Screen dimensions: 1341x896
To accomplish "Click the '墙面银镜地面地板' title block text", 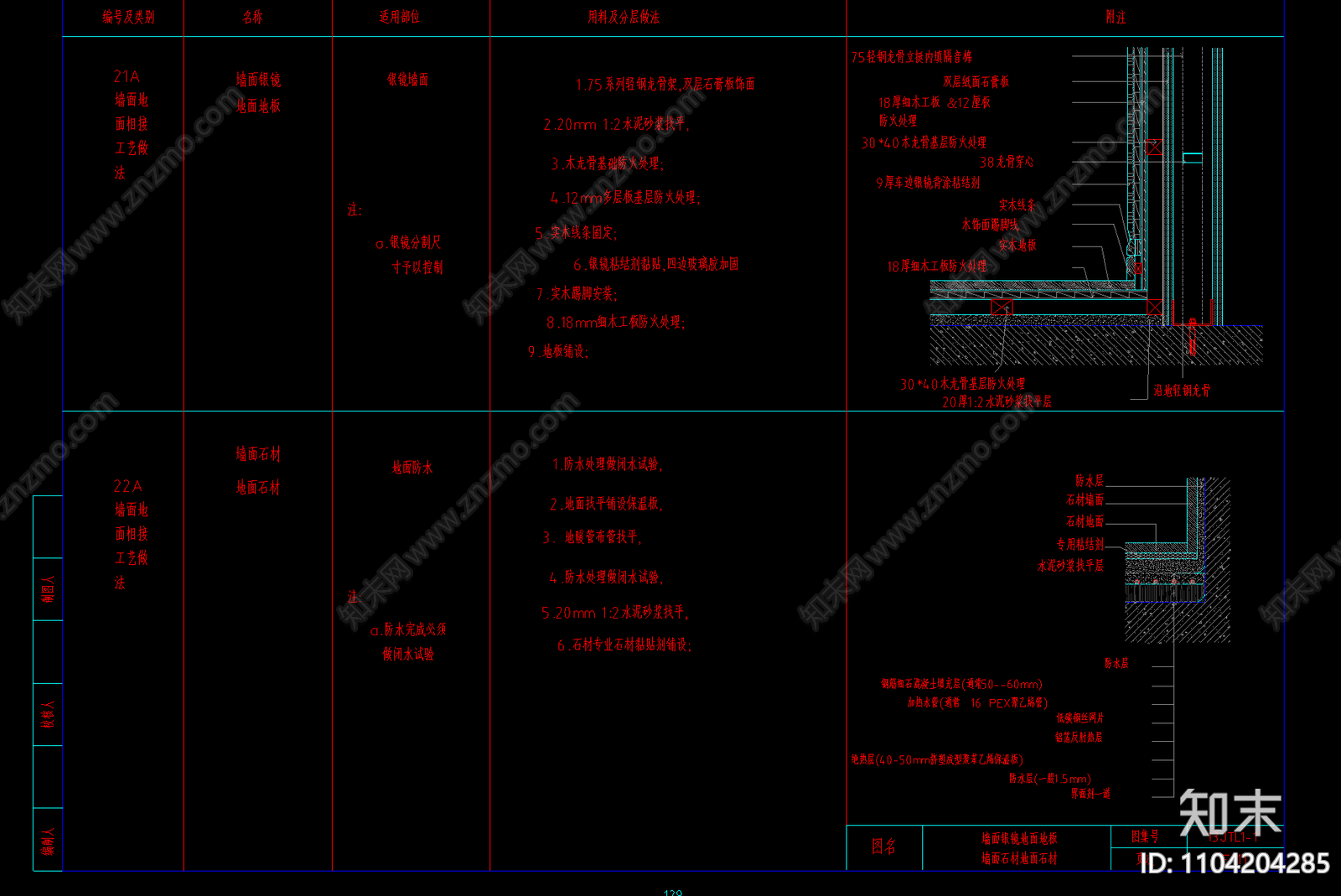I will pyautogui.click(x=1019, y=838).
